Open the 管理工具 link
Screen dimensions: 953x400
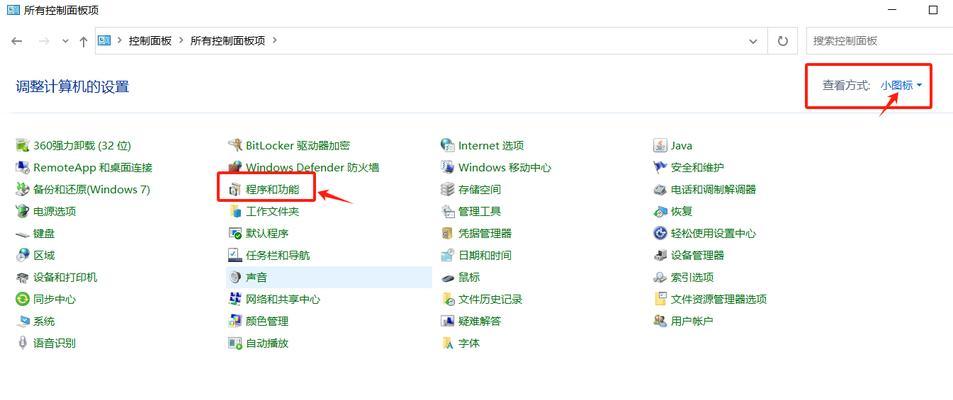point(480,212)
